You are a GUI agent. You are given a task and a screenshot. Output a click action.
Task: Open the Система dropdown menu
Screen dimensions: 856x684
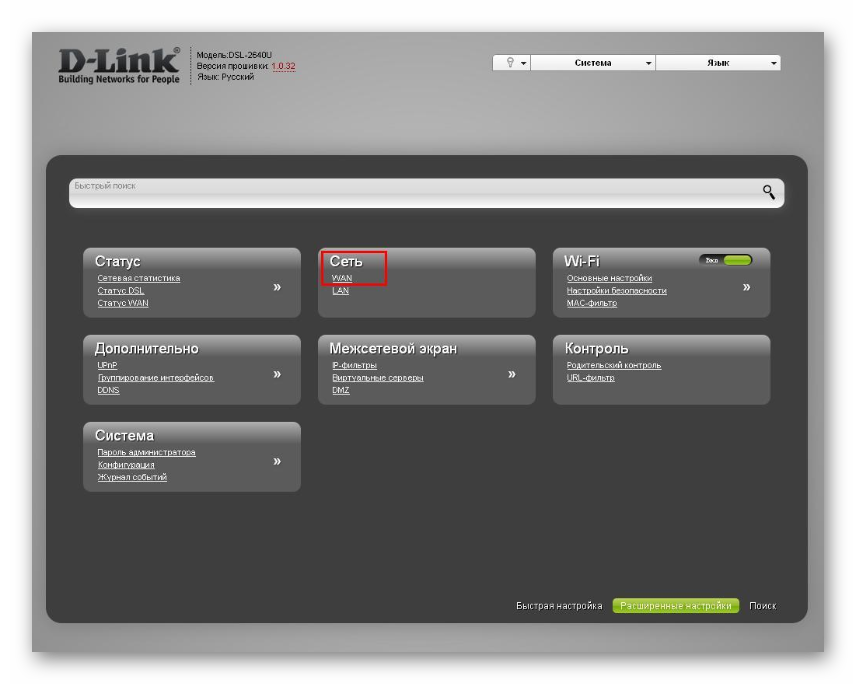pos(593,63)
